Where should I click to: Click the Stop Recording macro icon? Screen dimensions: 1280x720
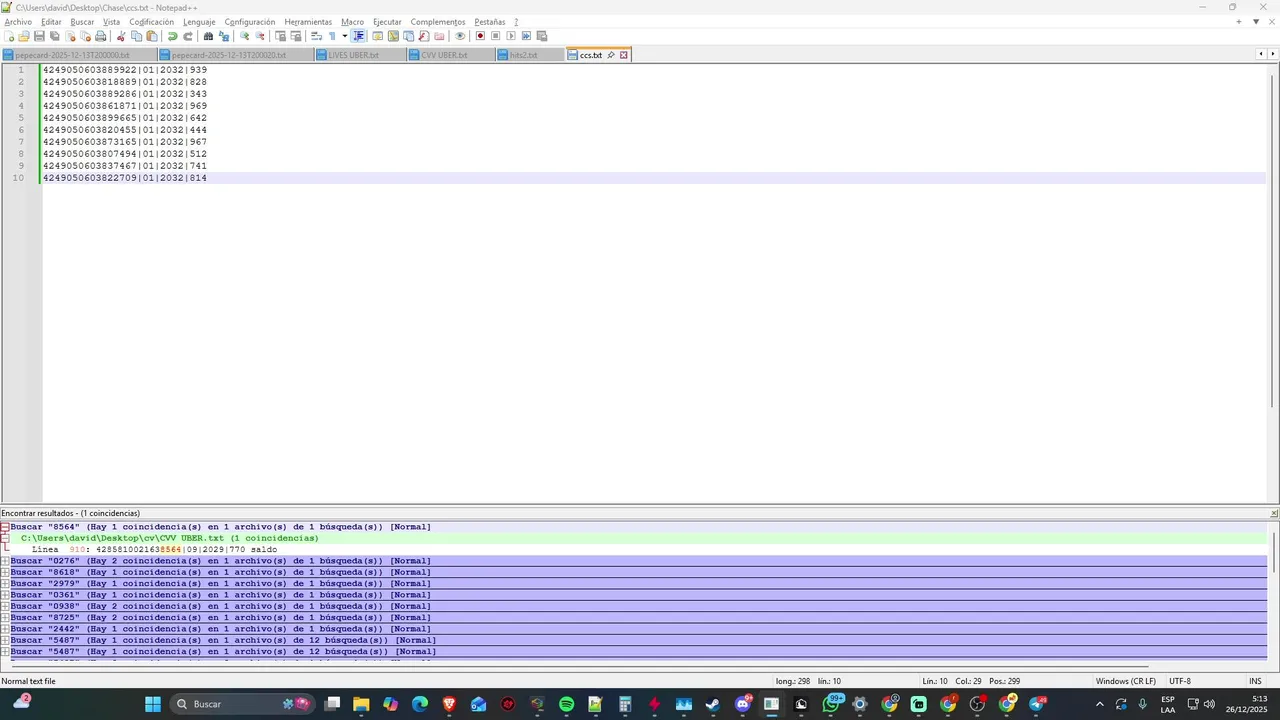(x=495, y=36)
